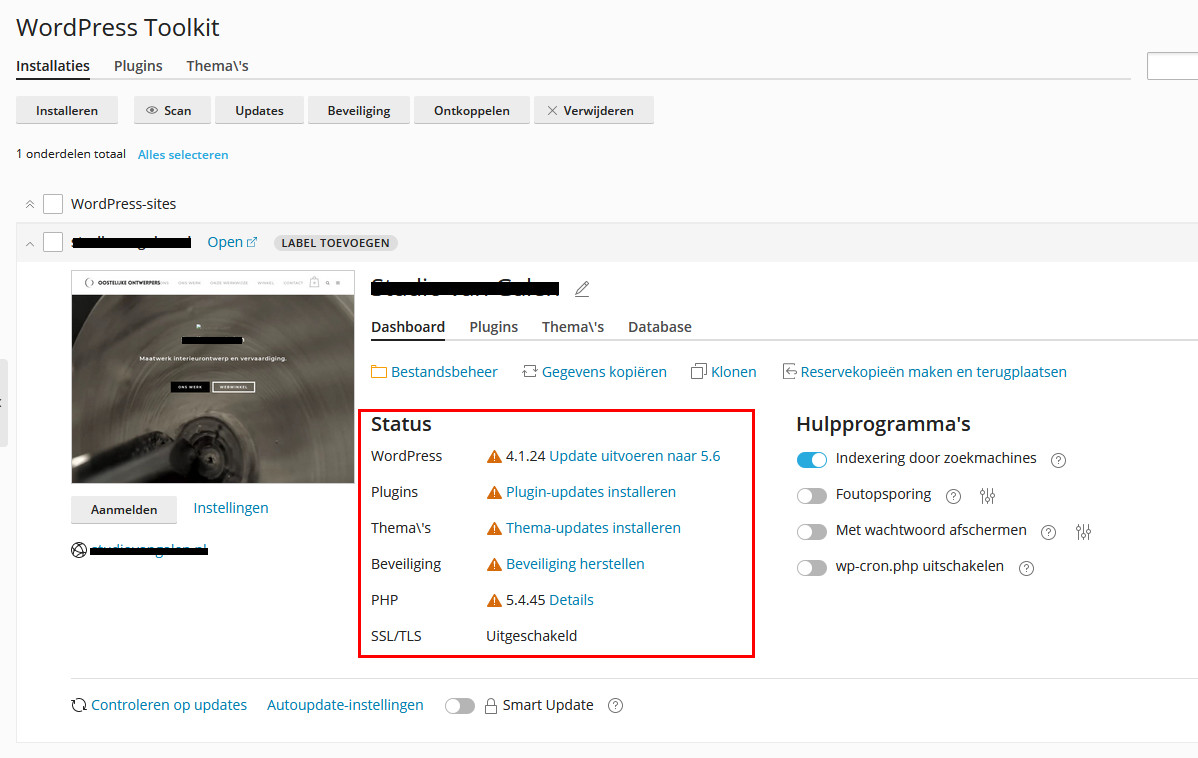Click the Alles selecteren link

pyautogui.click(x=183, y=154)
